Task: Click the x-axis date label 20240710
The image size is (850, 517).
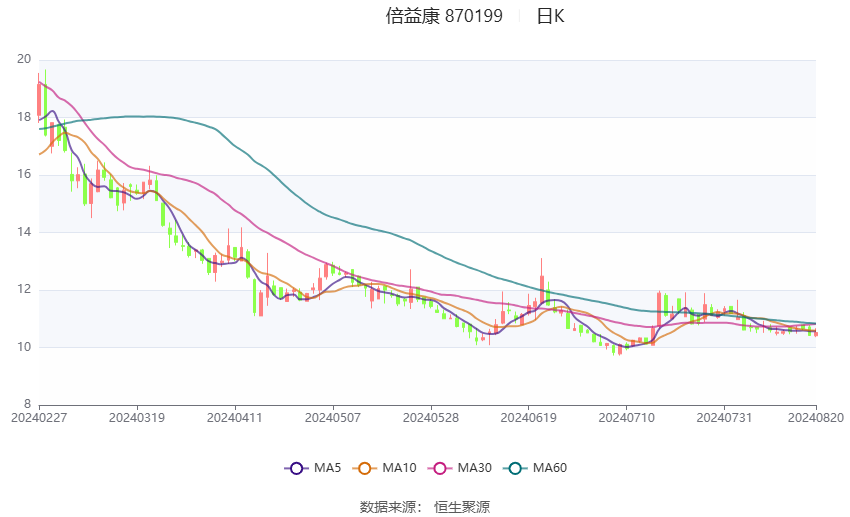Action: click(627, 418)
